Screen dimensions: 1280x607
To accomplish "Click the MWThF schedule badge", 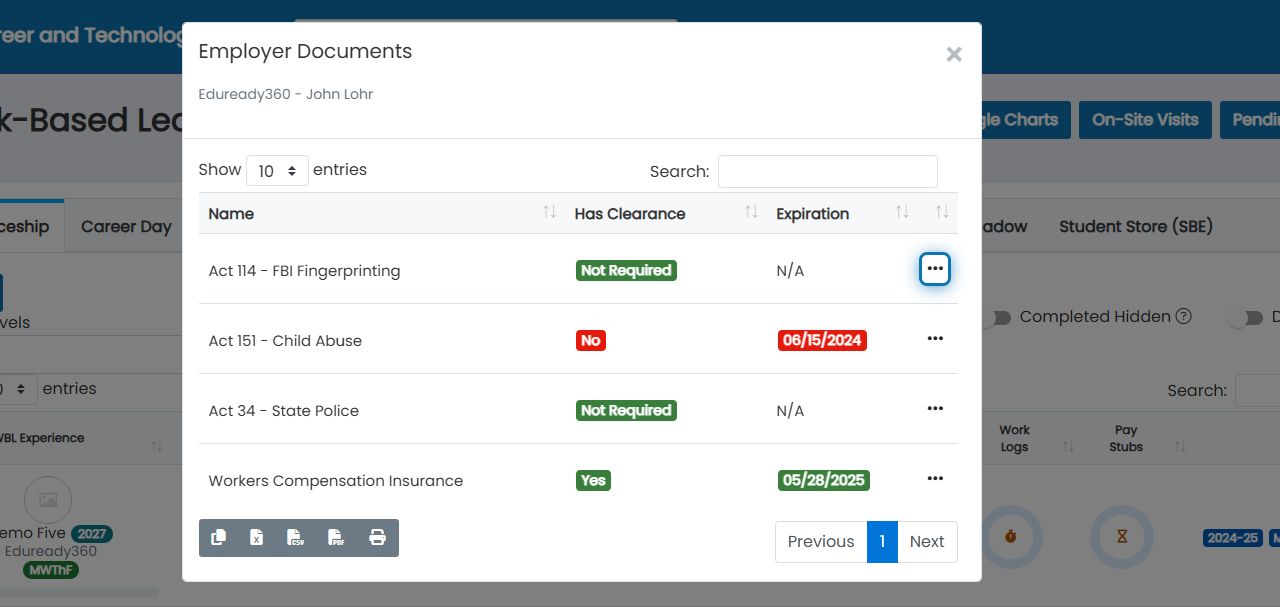I will point(51,570).
